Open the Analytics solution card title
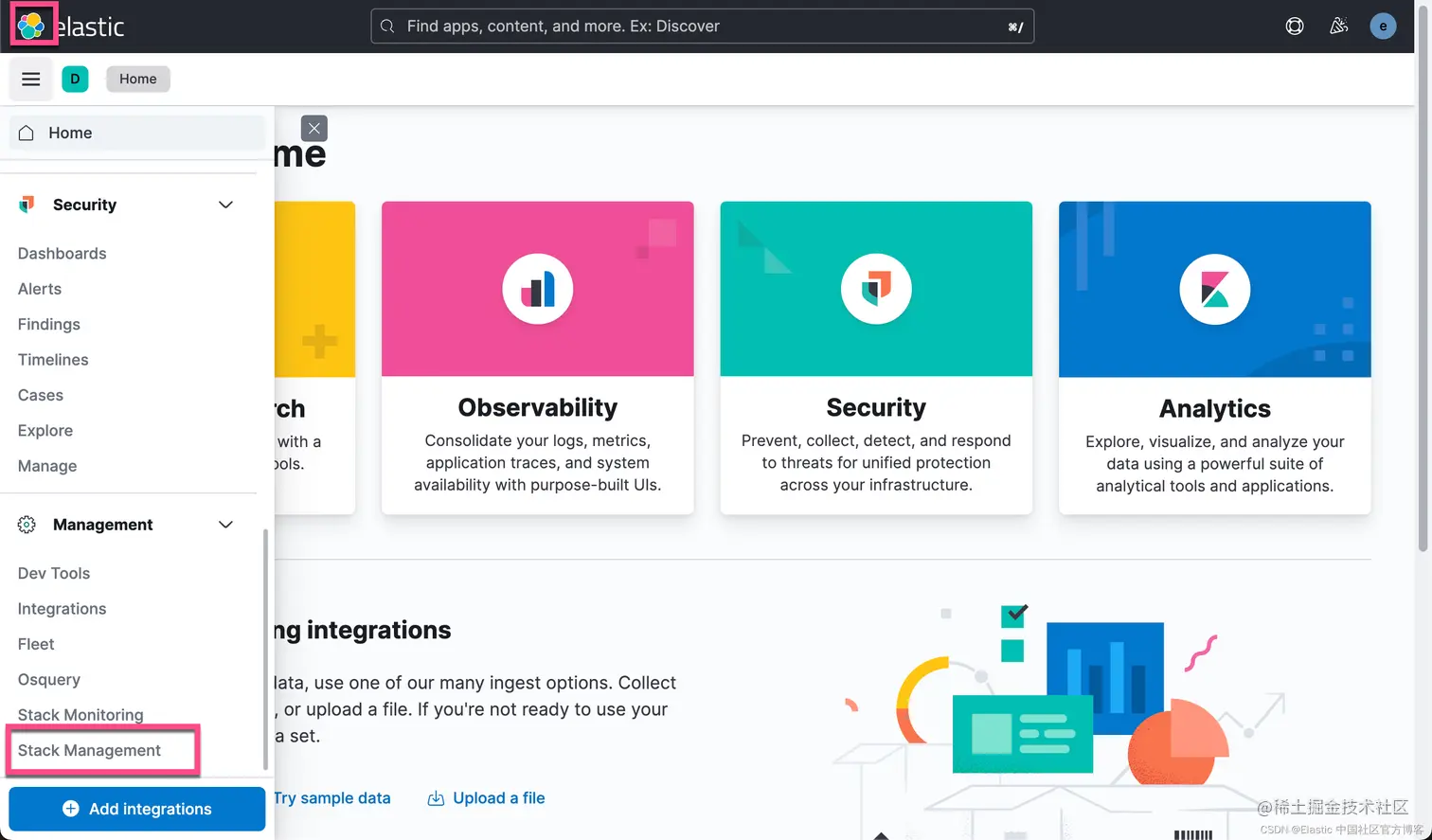Screen dimensions: 1432x840 pos(1215,408)
